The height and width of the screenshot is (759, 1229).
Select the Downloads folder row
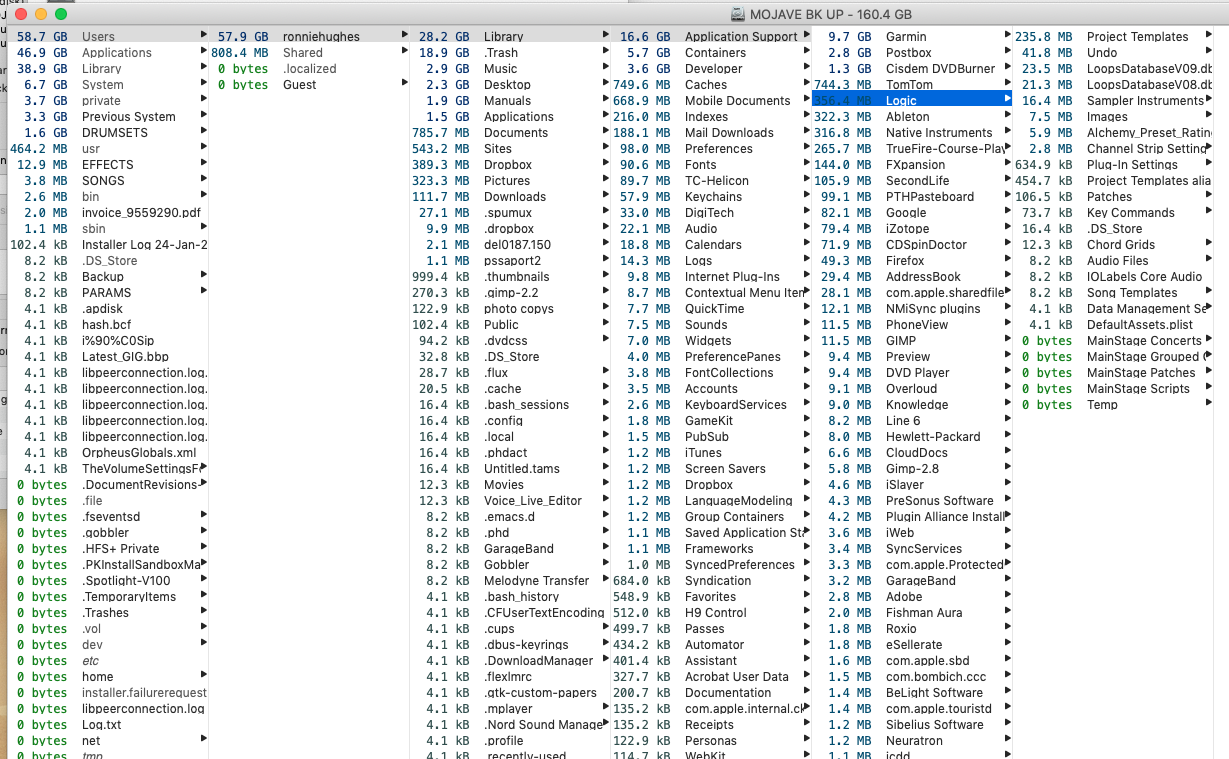click(x=510, y=197)
